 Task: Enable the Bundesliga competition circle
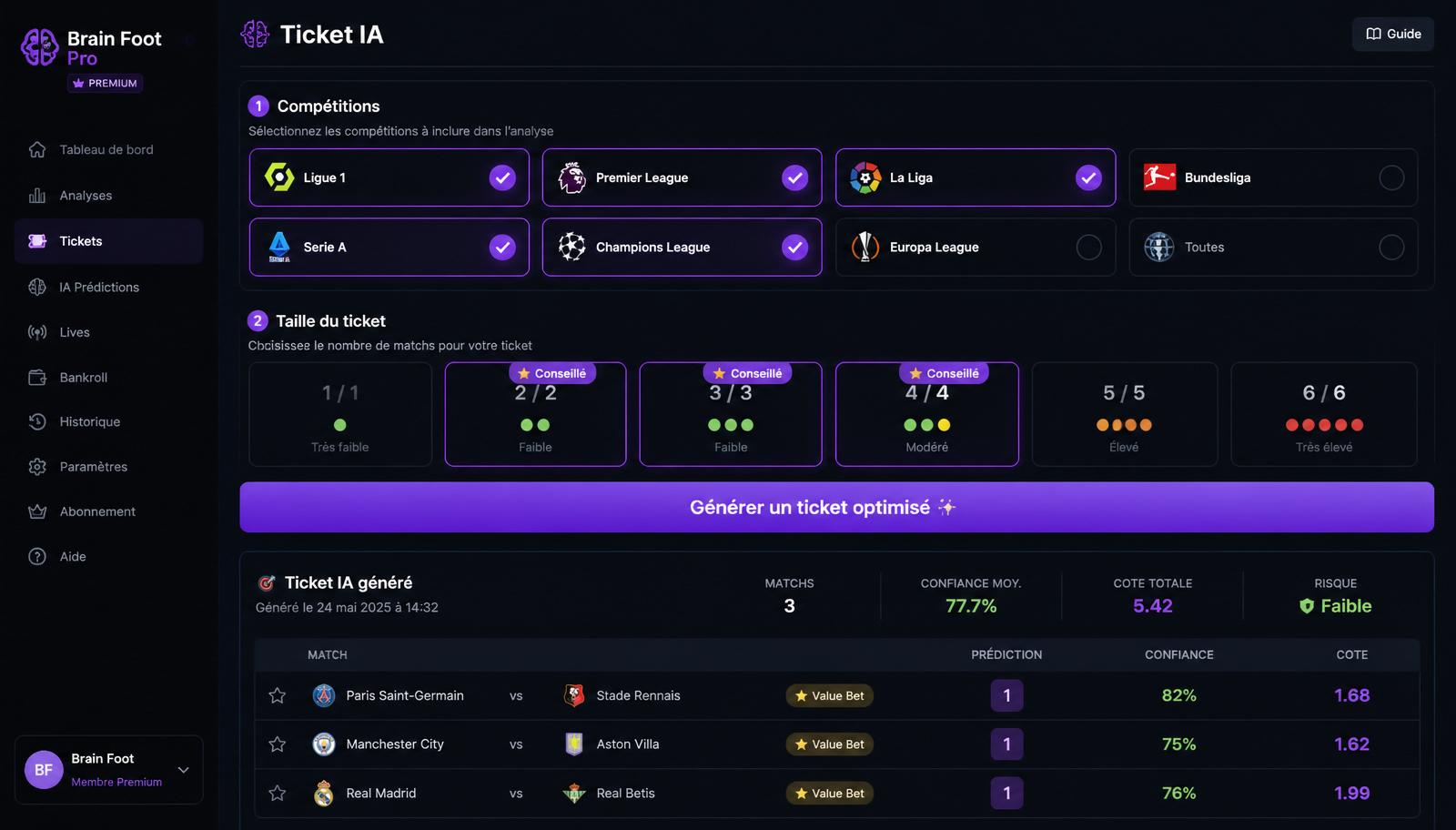[x=1391, y=177]
